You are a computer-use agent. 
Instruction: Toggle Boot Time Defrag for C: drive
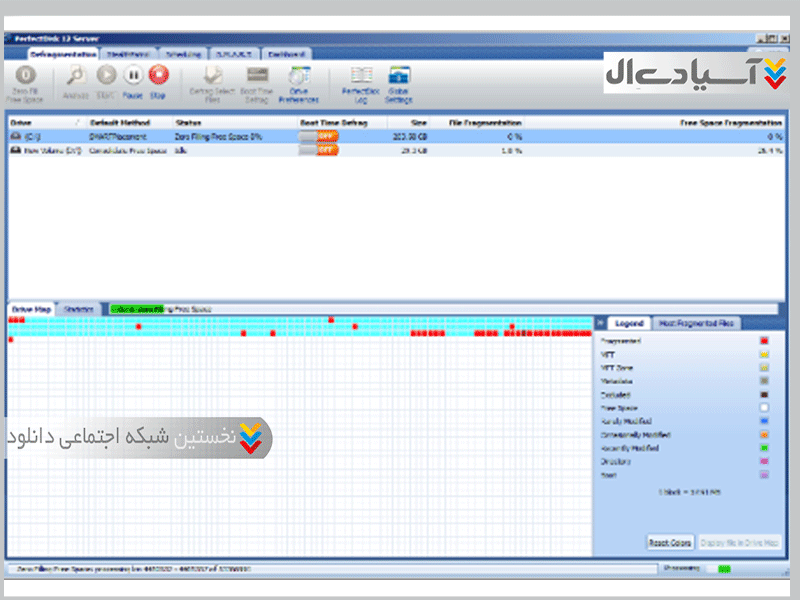[319, 136]
